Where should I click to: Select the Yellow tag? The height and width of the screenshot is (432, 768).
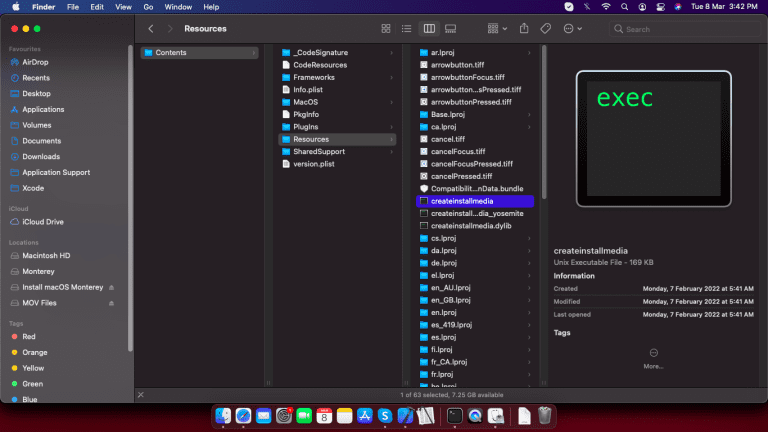(x=33, y=368)
